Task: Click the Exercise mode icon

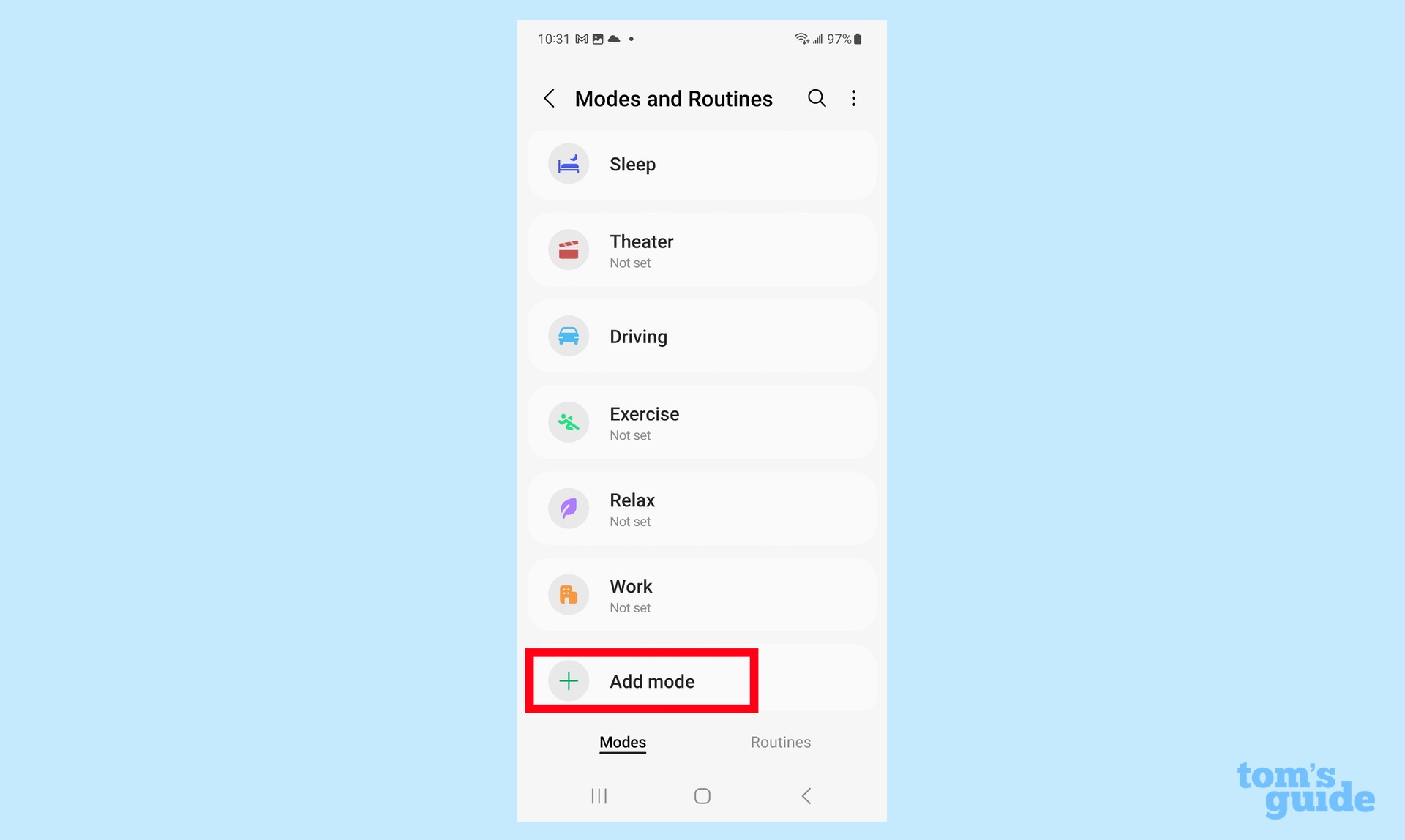Action: click(568, 421)
